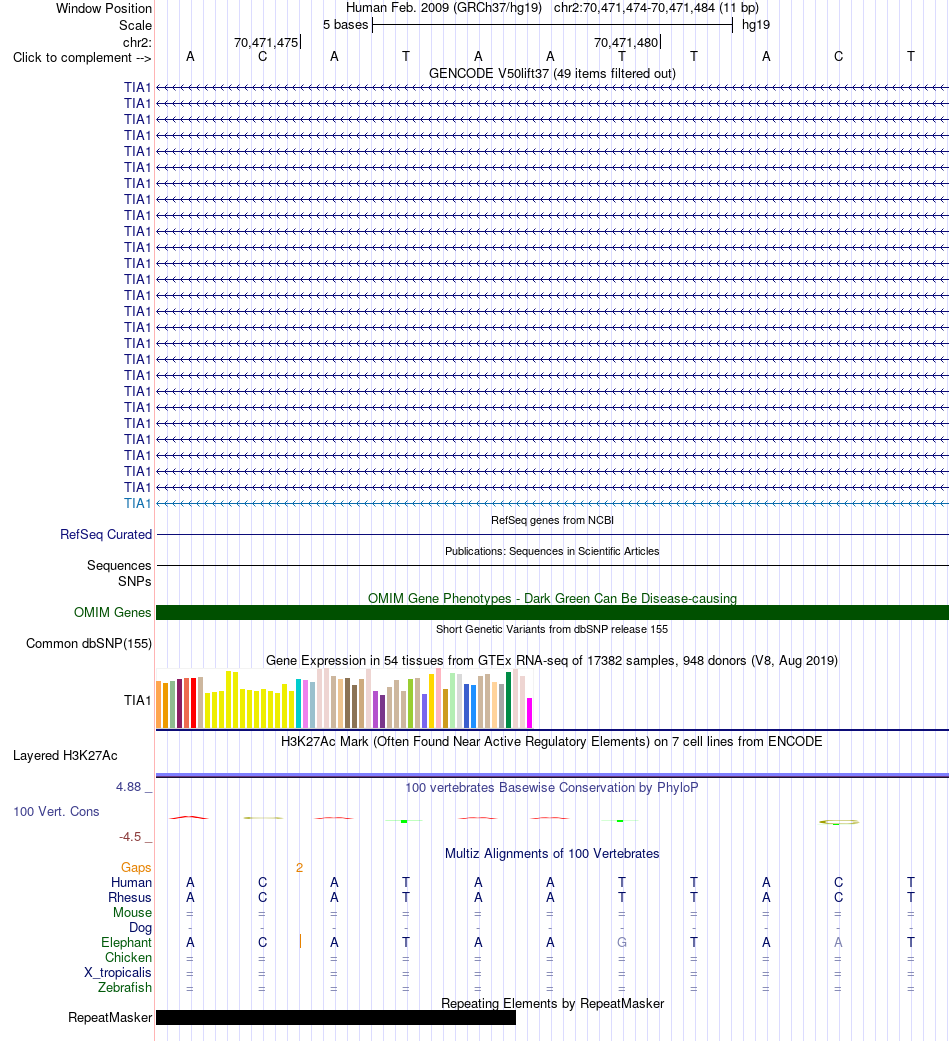This screenshot has width=950, height=1041.
Task: Click the 'Click to complement -->' label
Action: pyautogui.click(x=82, y=58)
